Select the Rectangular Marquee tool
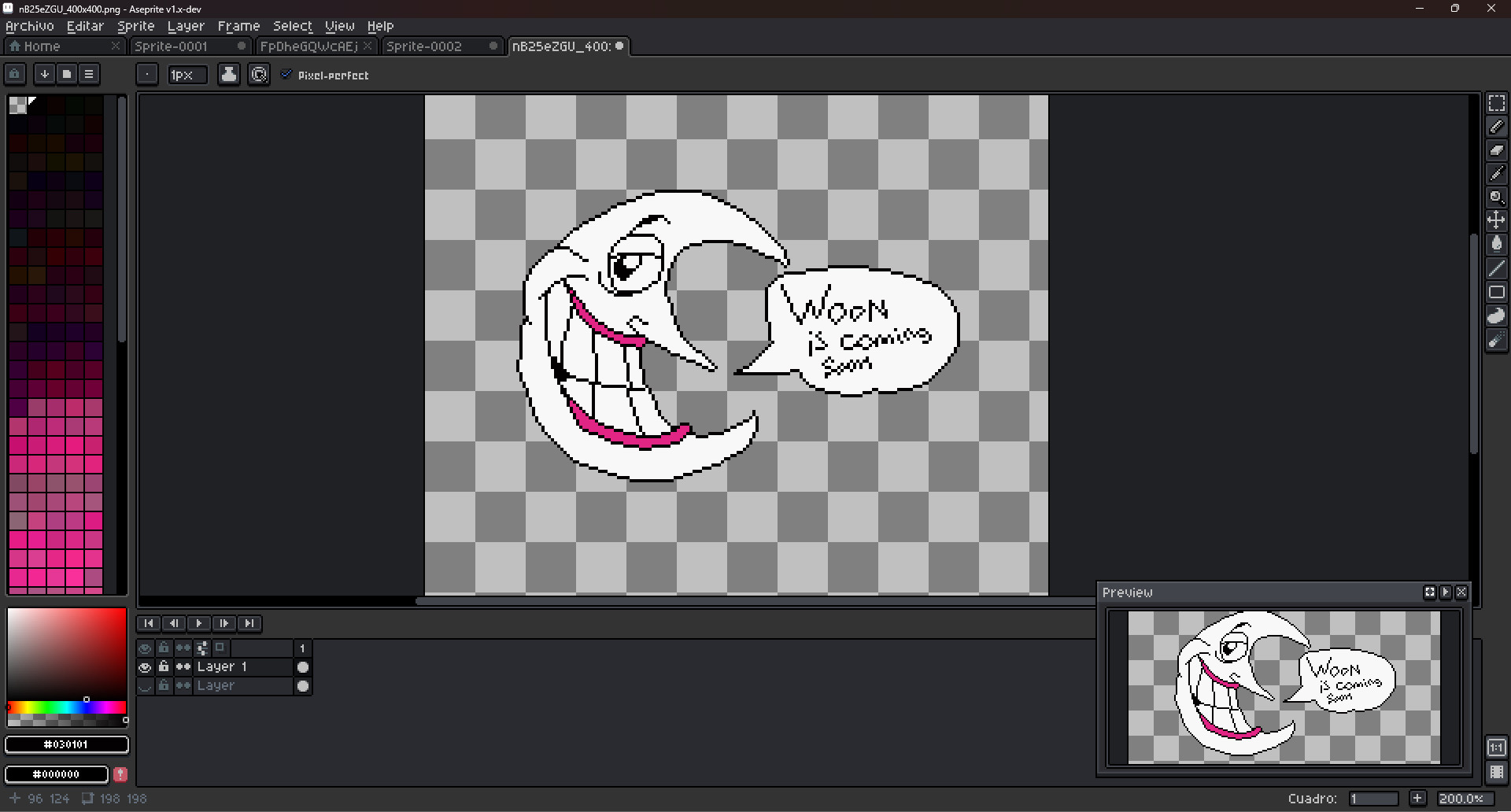The width and height of the screenshot is (1511, 812). click(x=1496, y=103)
